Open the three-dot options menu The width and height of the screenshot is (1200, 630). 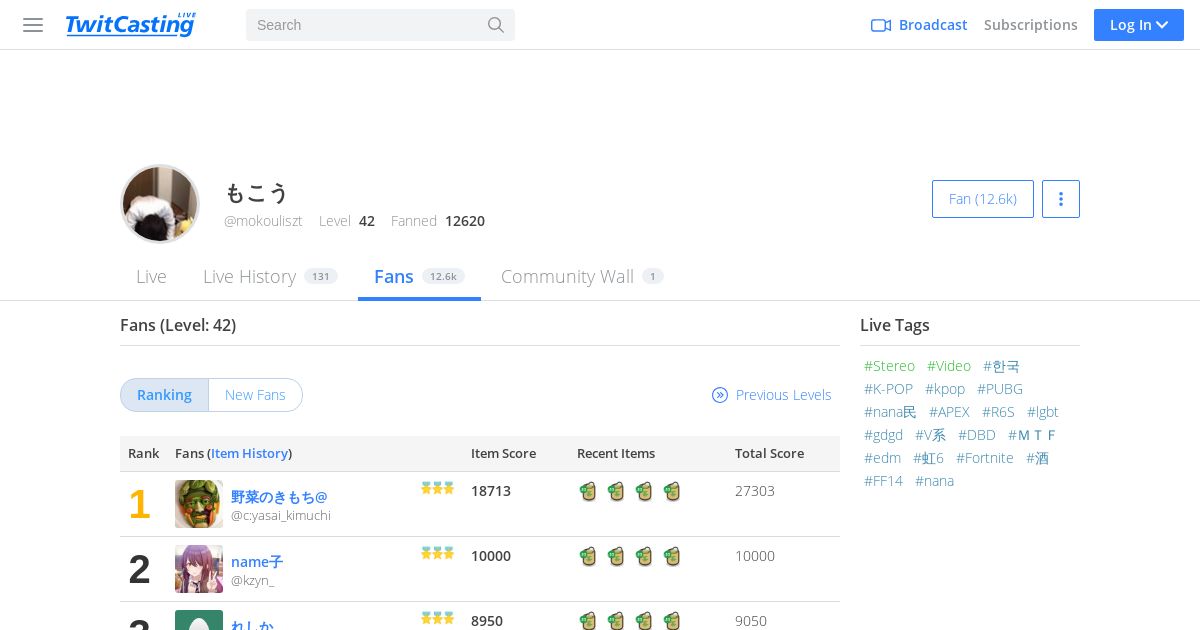(1061, 199)
